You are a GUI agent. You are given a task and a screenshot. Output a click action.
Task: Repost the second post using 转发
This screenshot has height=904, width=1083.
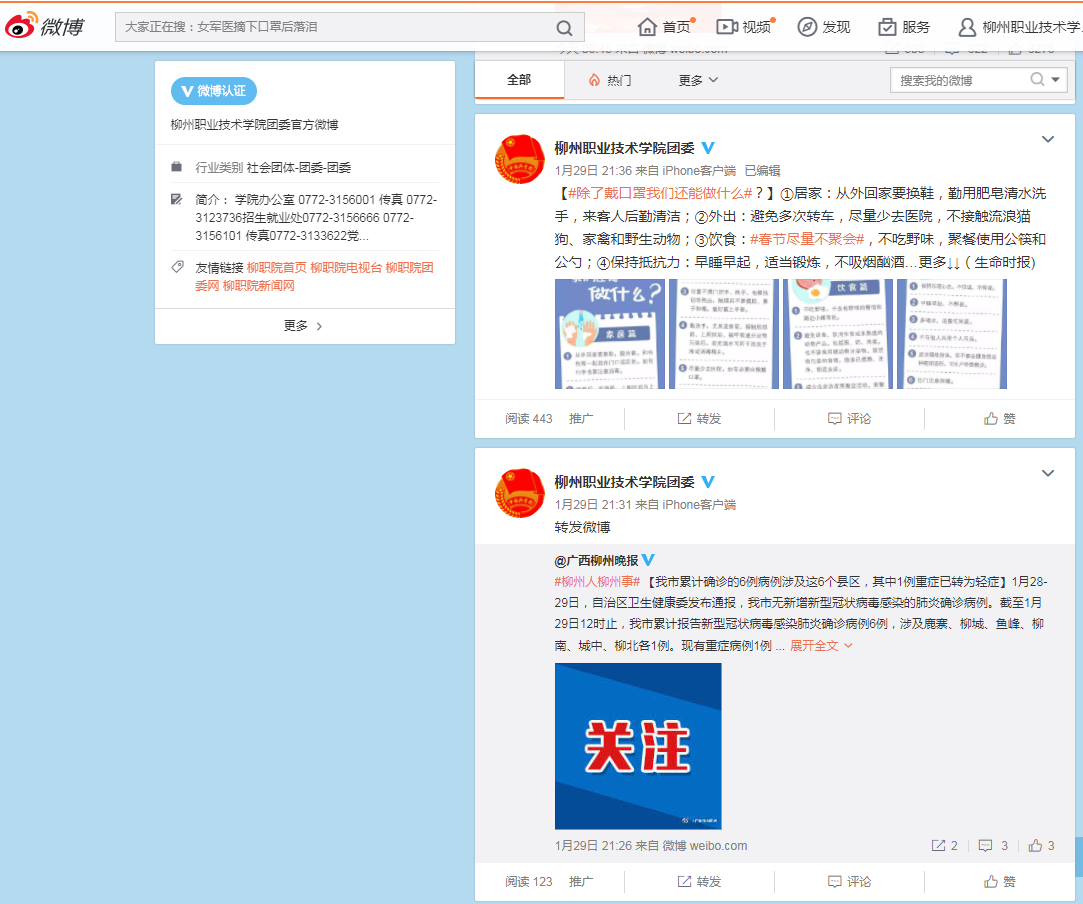699,882
